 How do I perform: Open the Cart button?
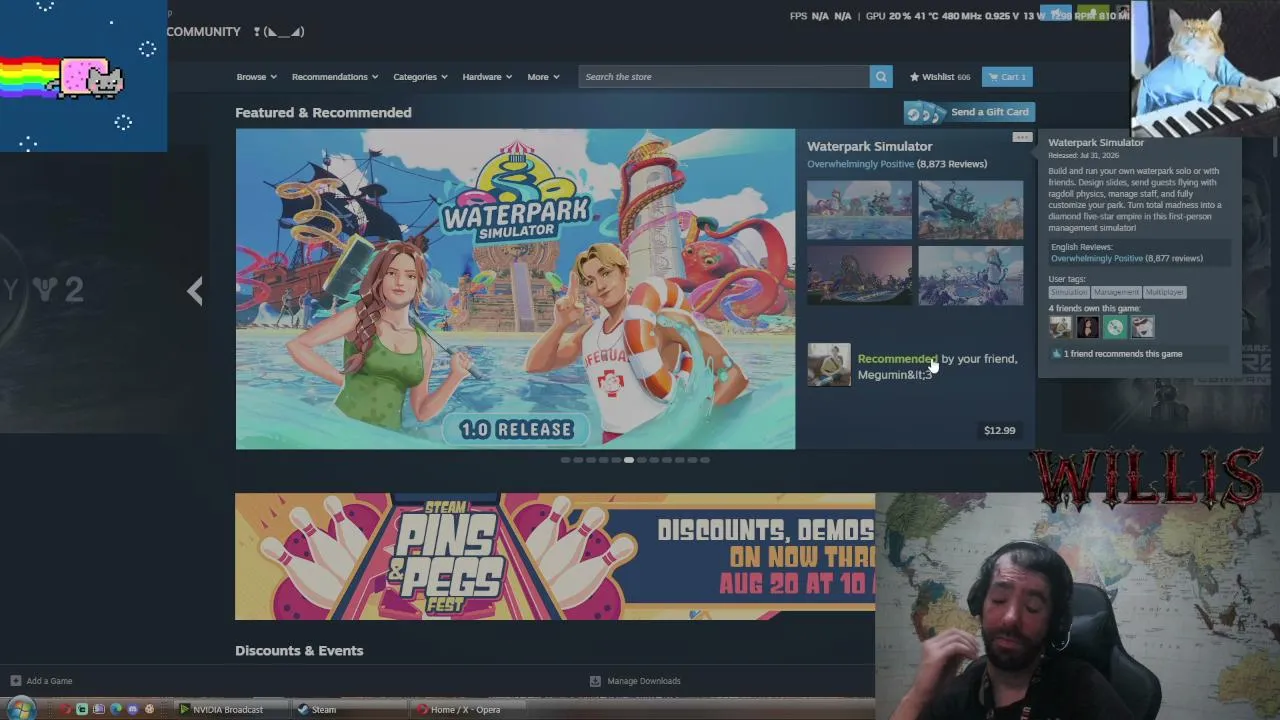click(1007, 77)
